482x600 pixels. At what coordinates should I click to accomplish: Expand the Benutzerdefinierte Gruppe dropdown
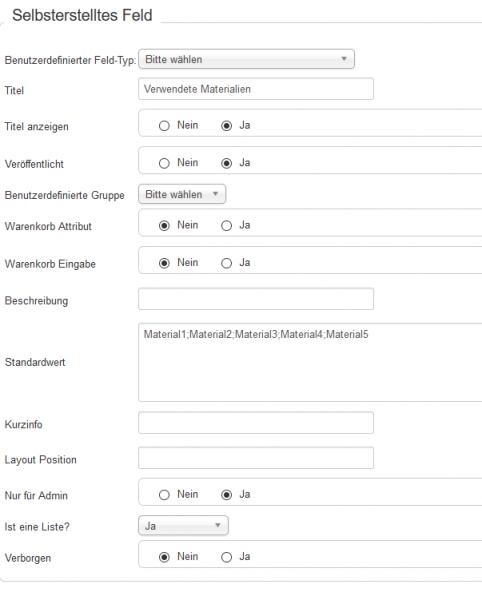pos(182,194)
